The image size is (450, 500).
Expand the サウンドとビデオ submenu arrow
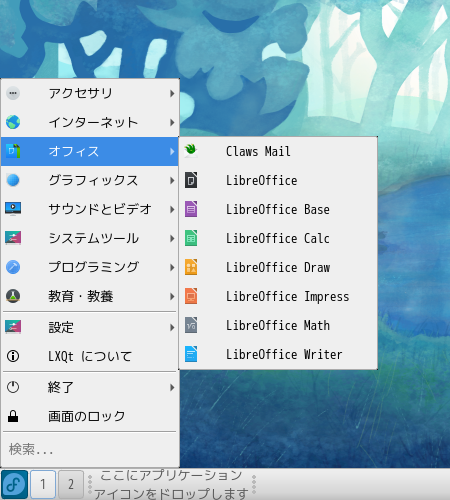pyautogui.click(x=172, y=209)
